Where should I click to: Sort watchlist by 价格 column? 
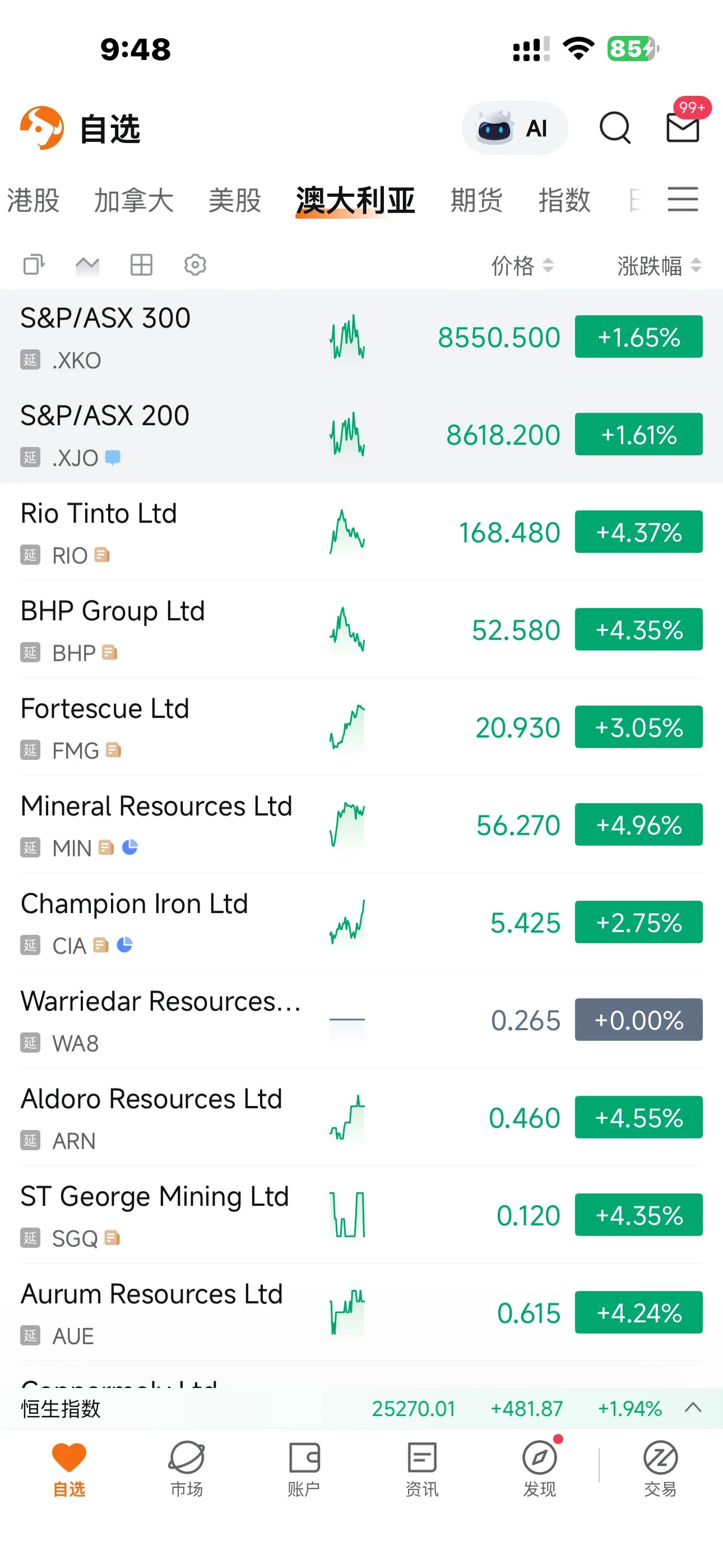(522, 265)
